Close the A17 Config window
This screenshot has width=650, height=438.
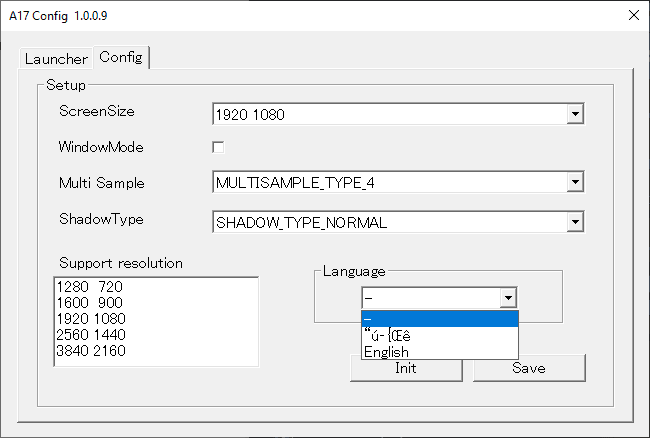point(632,15)
